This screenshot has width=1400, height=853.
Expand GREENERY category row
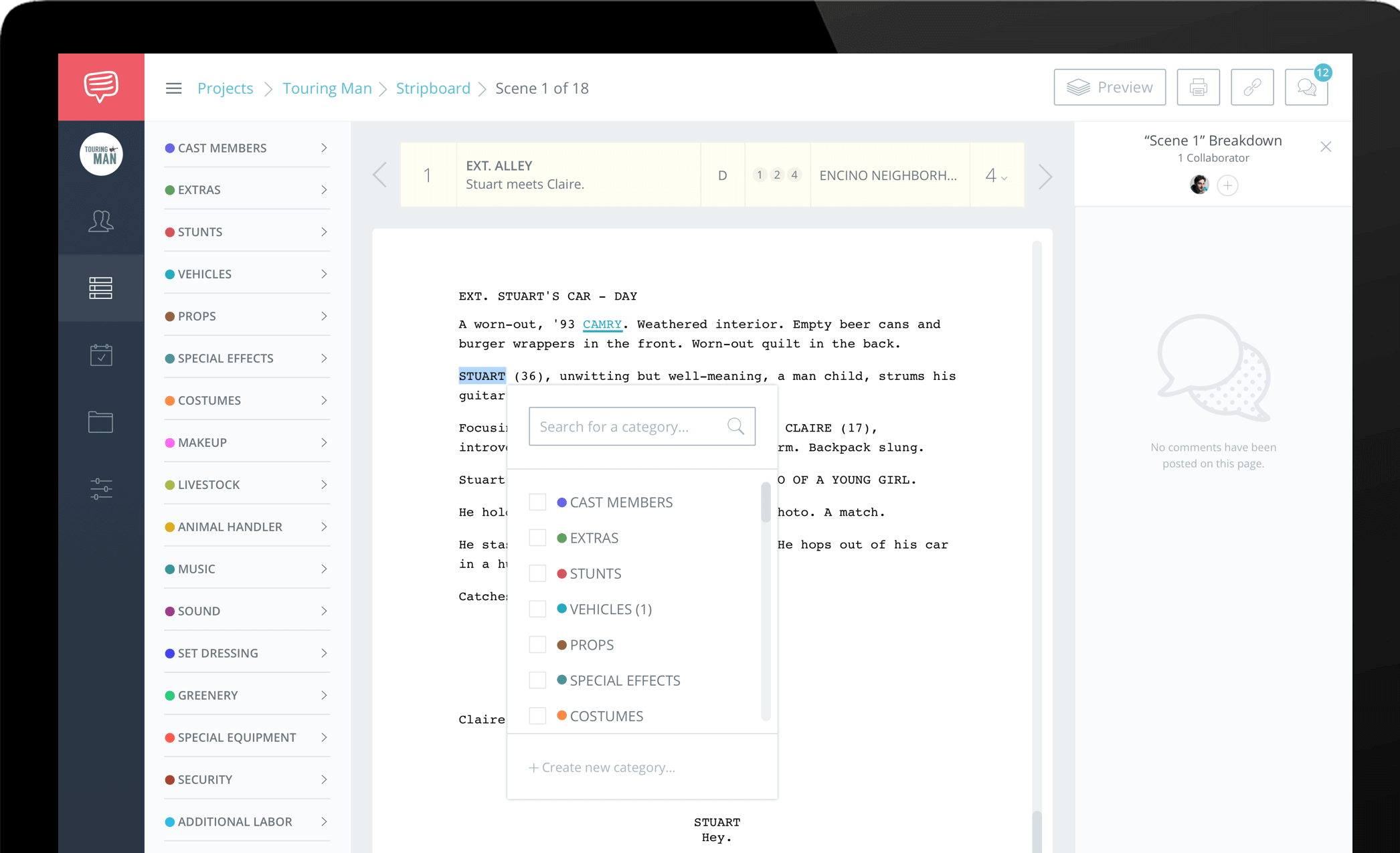pos(247,696)
